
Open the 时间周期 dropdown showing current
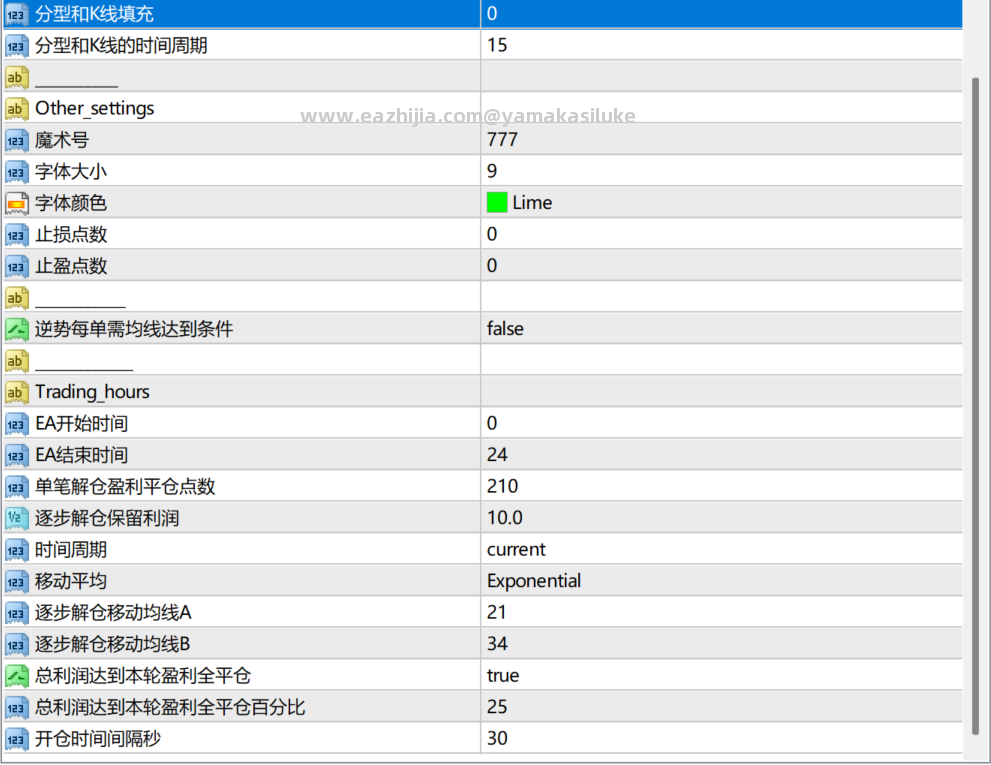[721, 549]
